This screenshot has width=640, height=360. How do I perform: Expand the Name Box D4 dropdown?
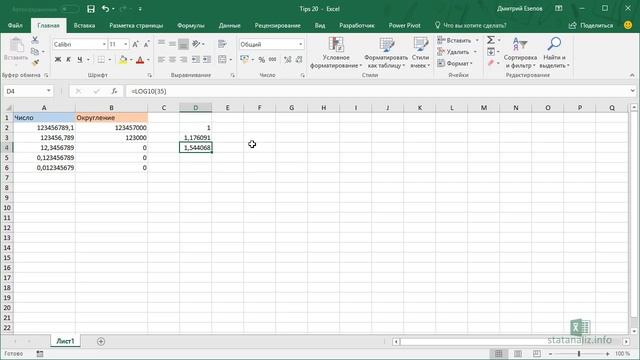click(49, 91)
